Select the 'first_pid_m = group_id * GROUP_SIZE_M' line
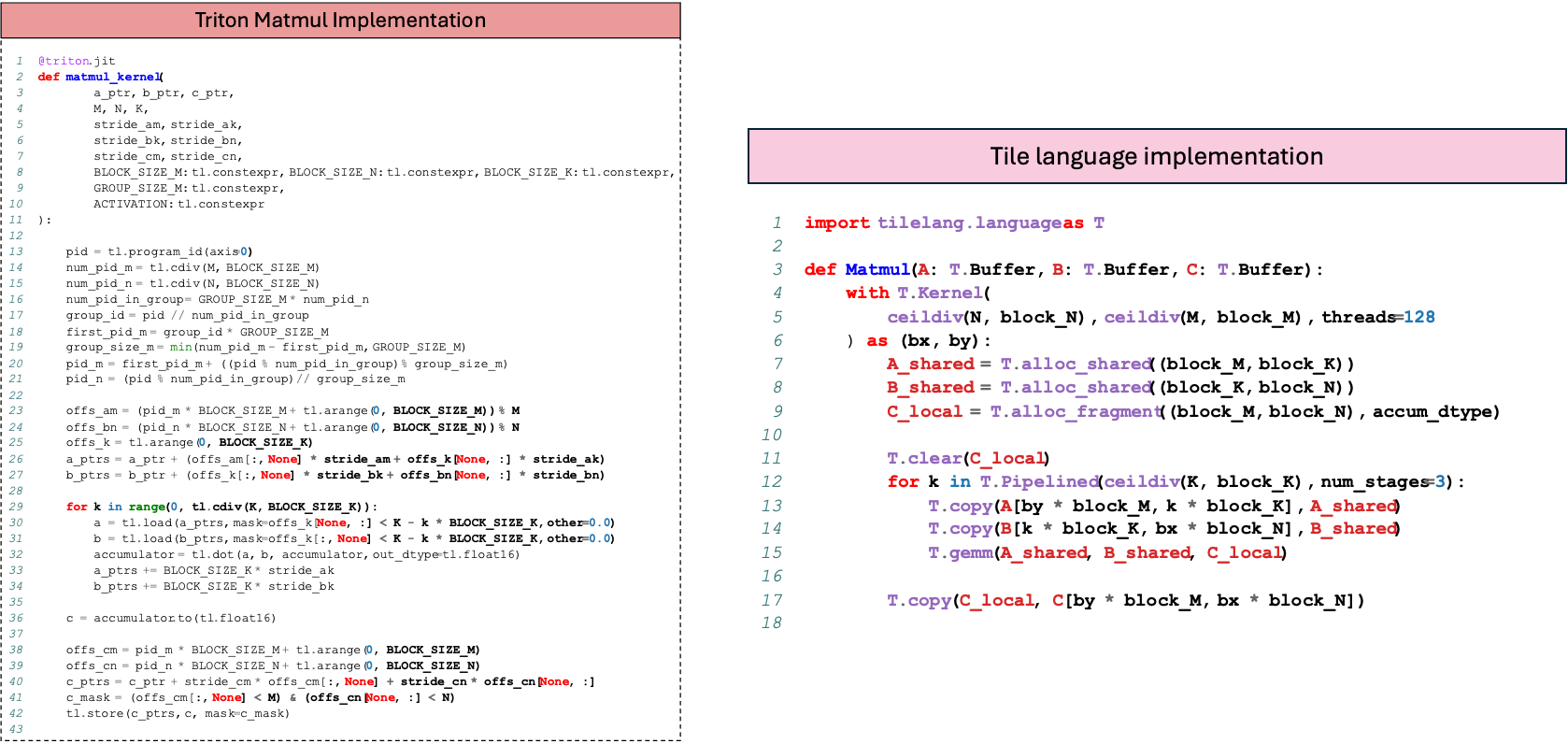 (x=197, y=332)
